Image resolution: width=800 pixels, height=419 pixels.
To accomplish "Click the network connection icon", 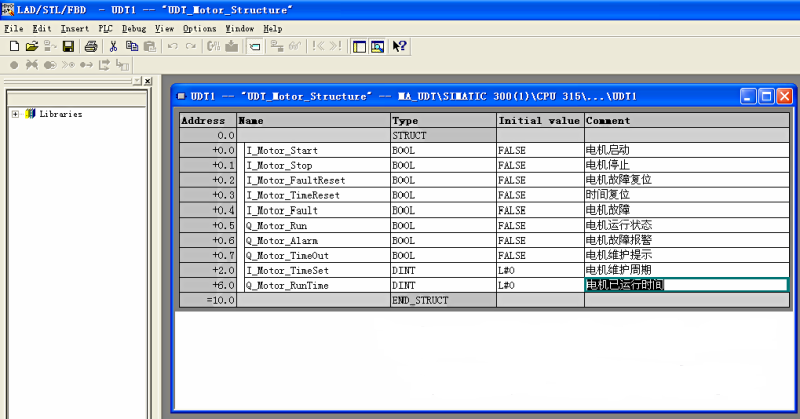I will pos(277,46).
